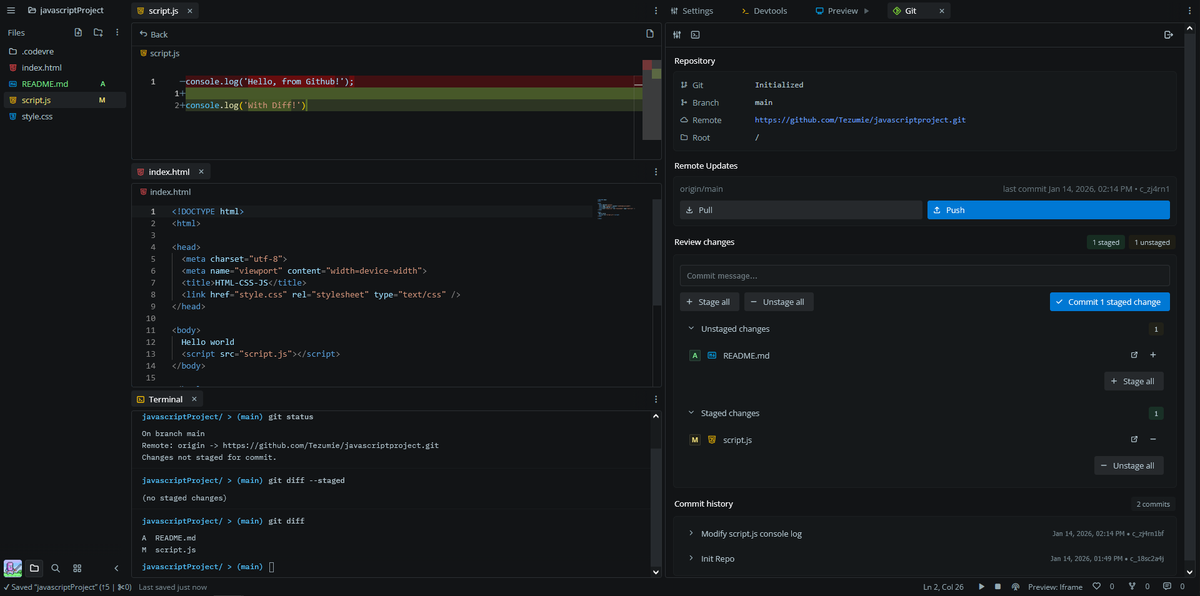Expand the Init Repo commit

[690, 558]
